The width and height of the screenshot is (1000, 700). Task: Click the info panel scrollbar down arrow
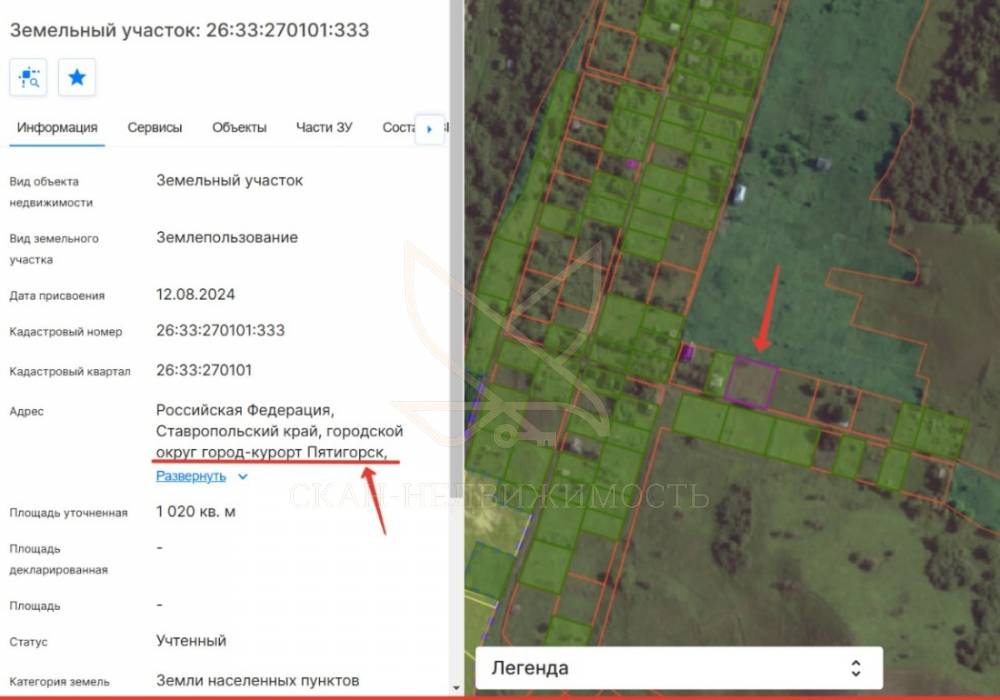tap(456, 688)
